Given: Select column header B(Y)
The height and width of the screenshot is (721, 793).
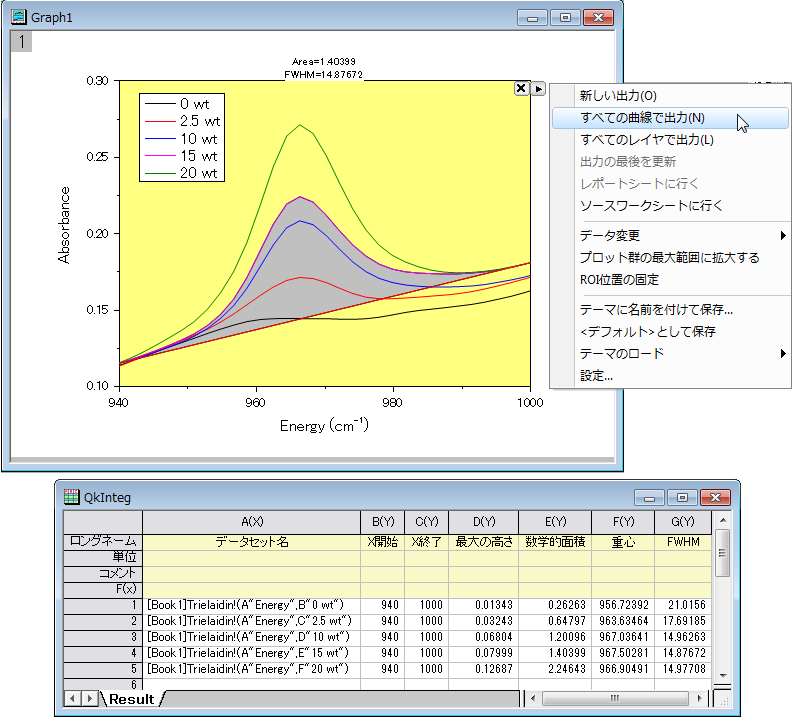Looking at the screenshot, I should [x=383, y=522].
